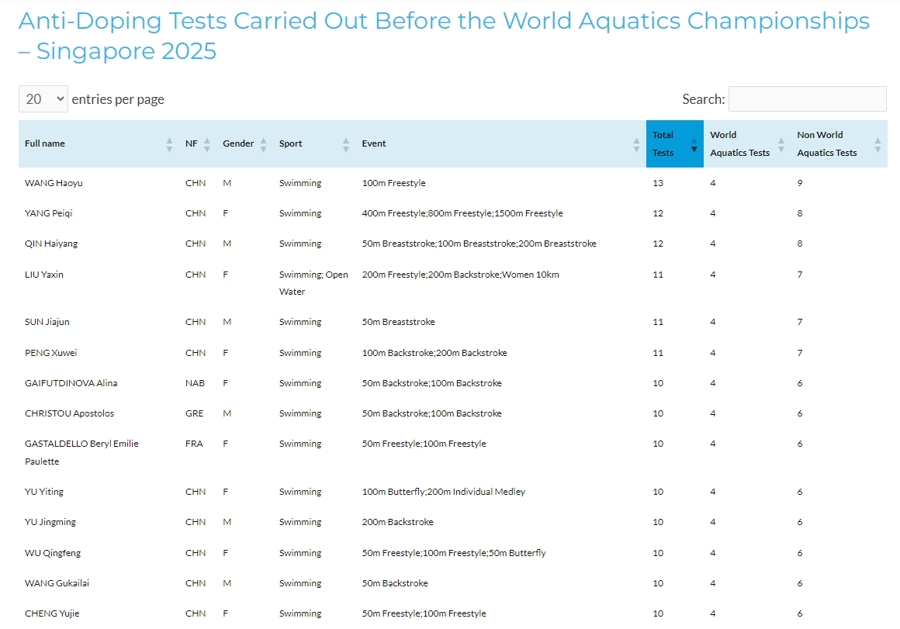Select the Event column header label
This screenshot has height=629, width=900.
pyautogui.click(x=374, y=143)
